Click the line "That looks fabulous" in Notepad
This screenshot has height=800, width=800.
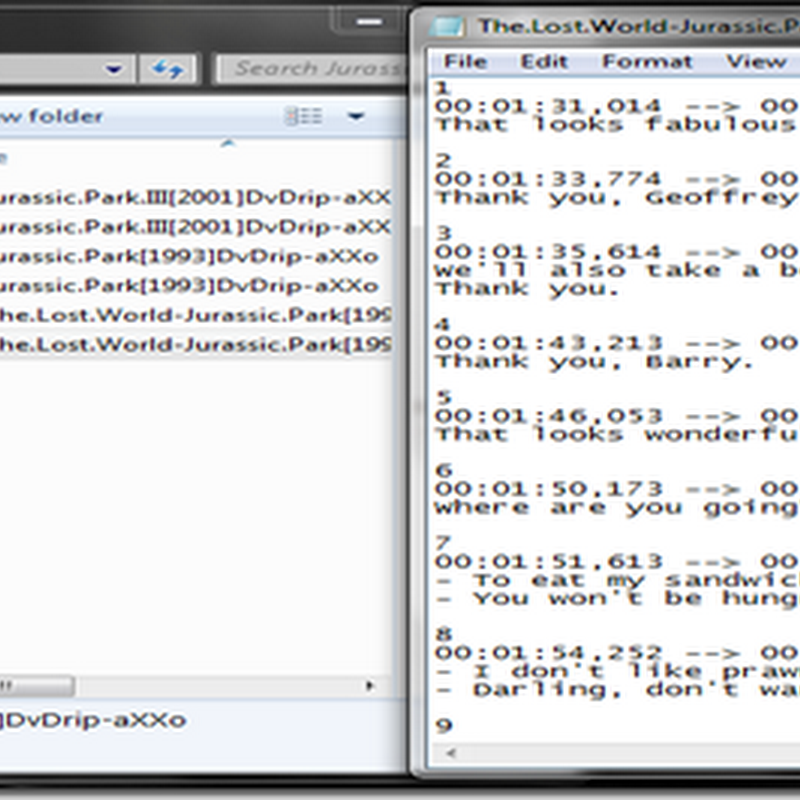(616, 125)
